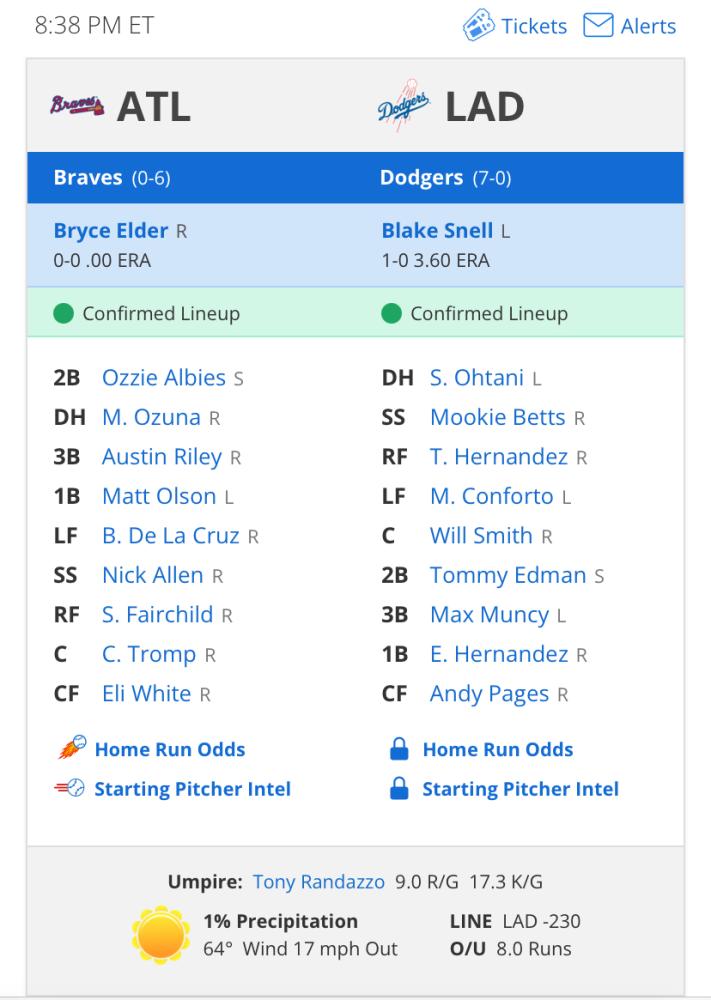Tap the lock icon beside Dodgers Home Run Odds

[399, 749]
